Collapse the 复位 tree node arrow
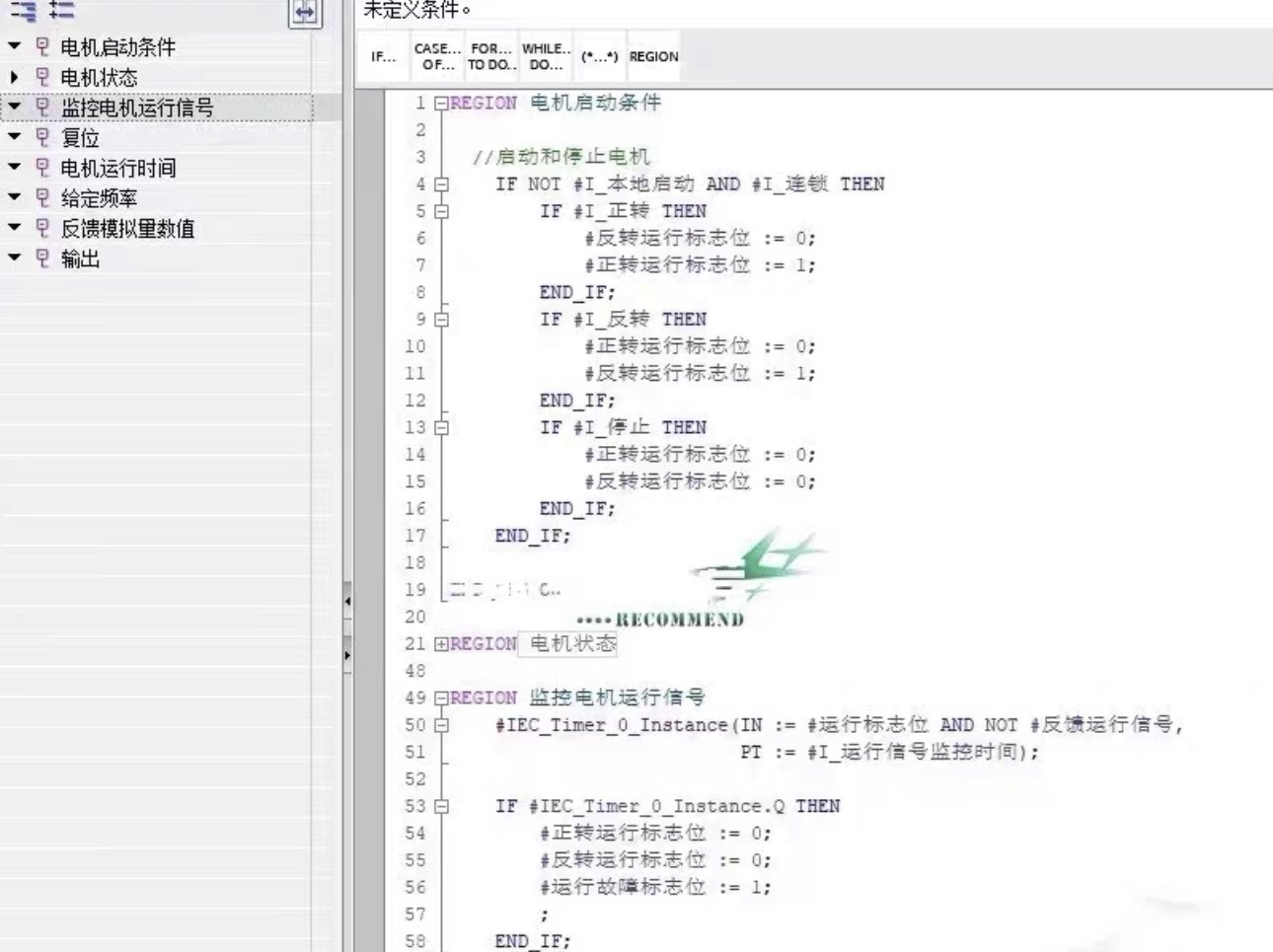Image resolution: width=1273 pixels, height=952 pixels. (14, 137)
